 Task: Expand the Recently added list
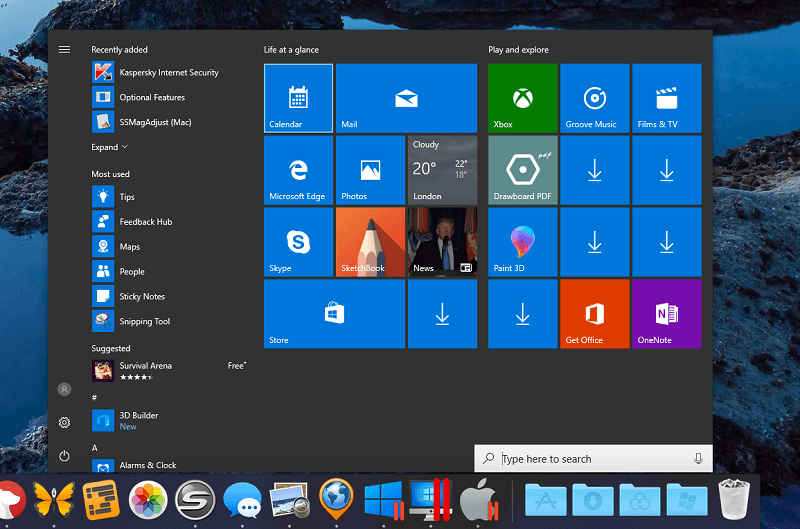coord(109,147)
